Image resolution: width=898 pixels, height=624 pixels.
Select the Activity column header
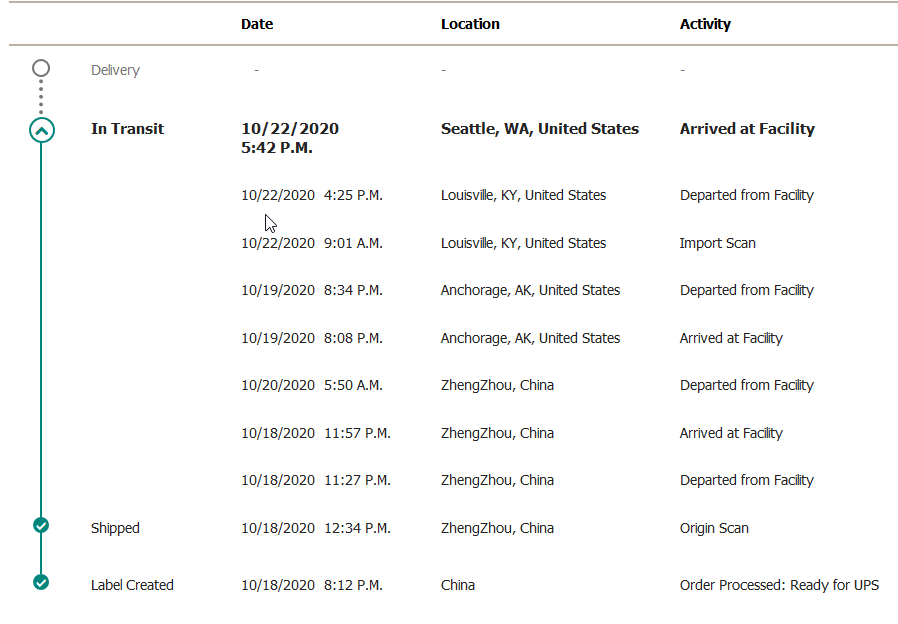pyautogui.click(x=705, y=24)
